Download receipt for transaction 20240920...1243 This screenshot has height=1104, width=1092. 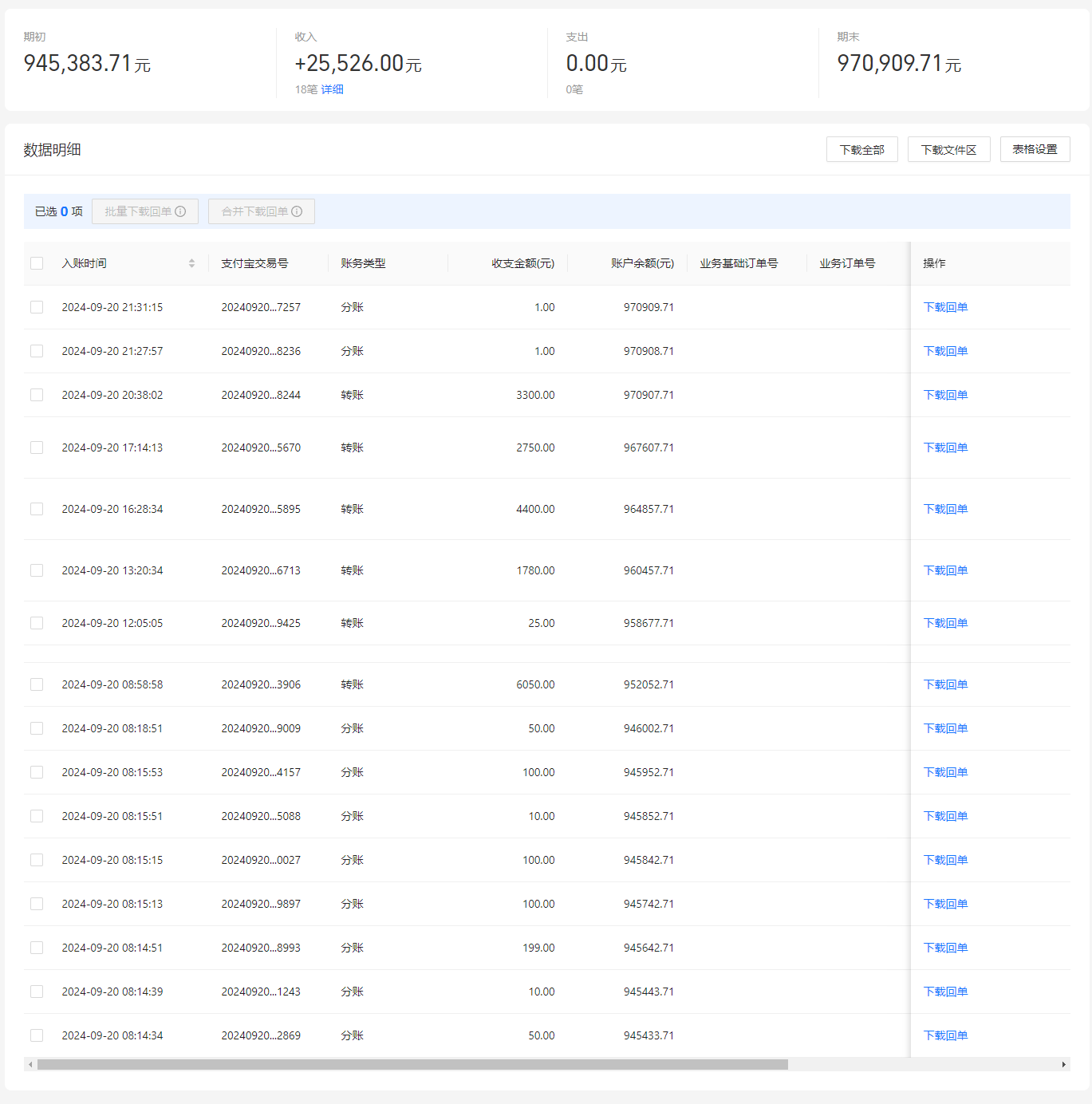click(x=945, y=992)
